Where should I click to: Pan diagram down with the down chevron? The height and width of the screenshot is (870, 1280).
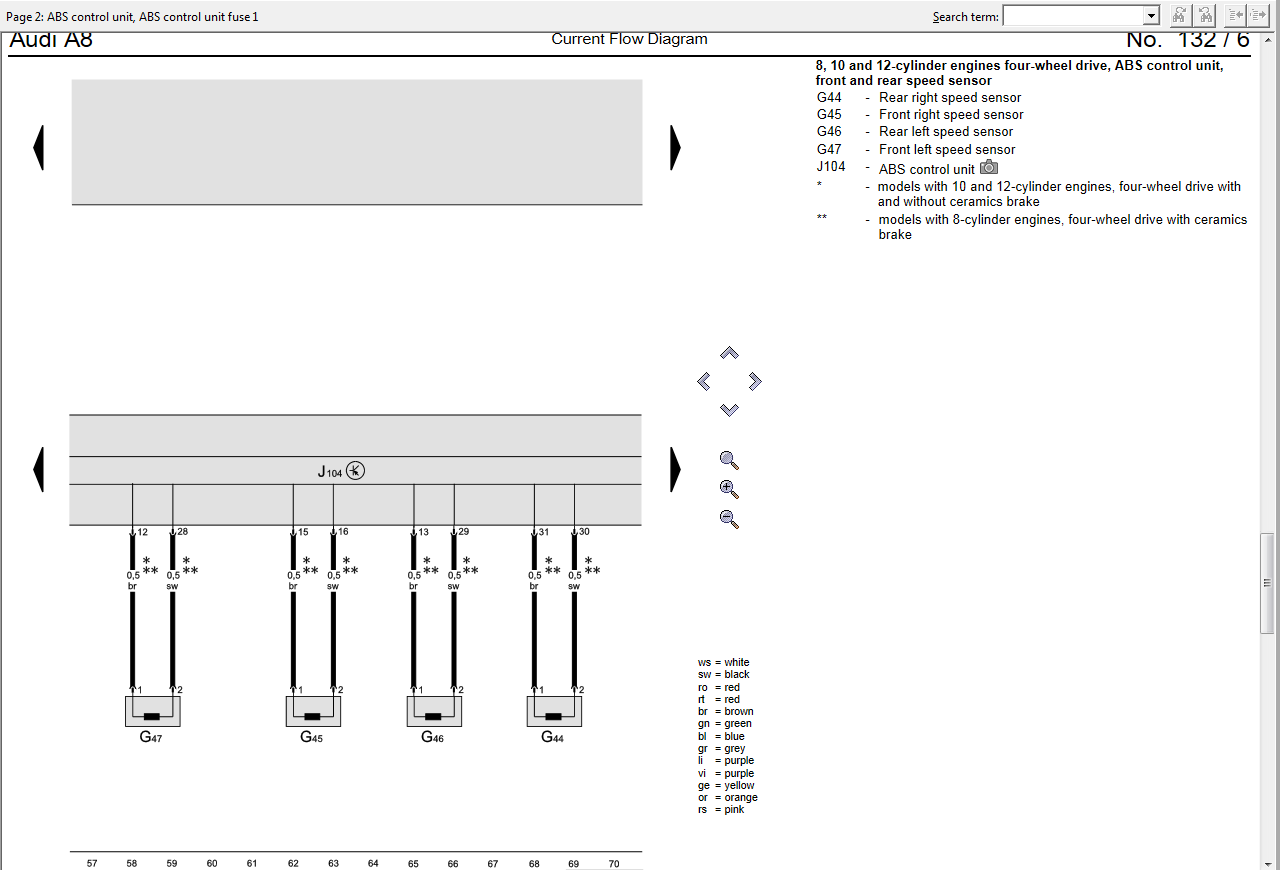tap(729, 410)
